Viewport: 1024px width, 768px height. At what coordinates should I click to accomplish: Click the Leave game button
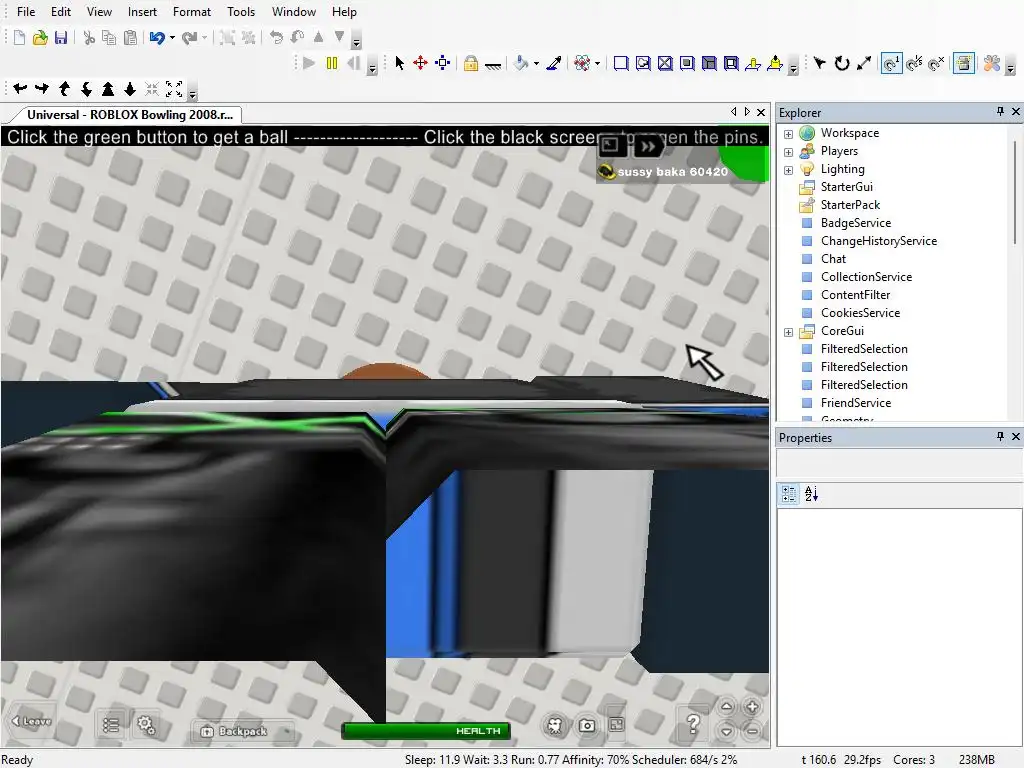(x=31, y=721)
